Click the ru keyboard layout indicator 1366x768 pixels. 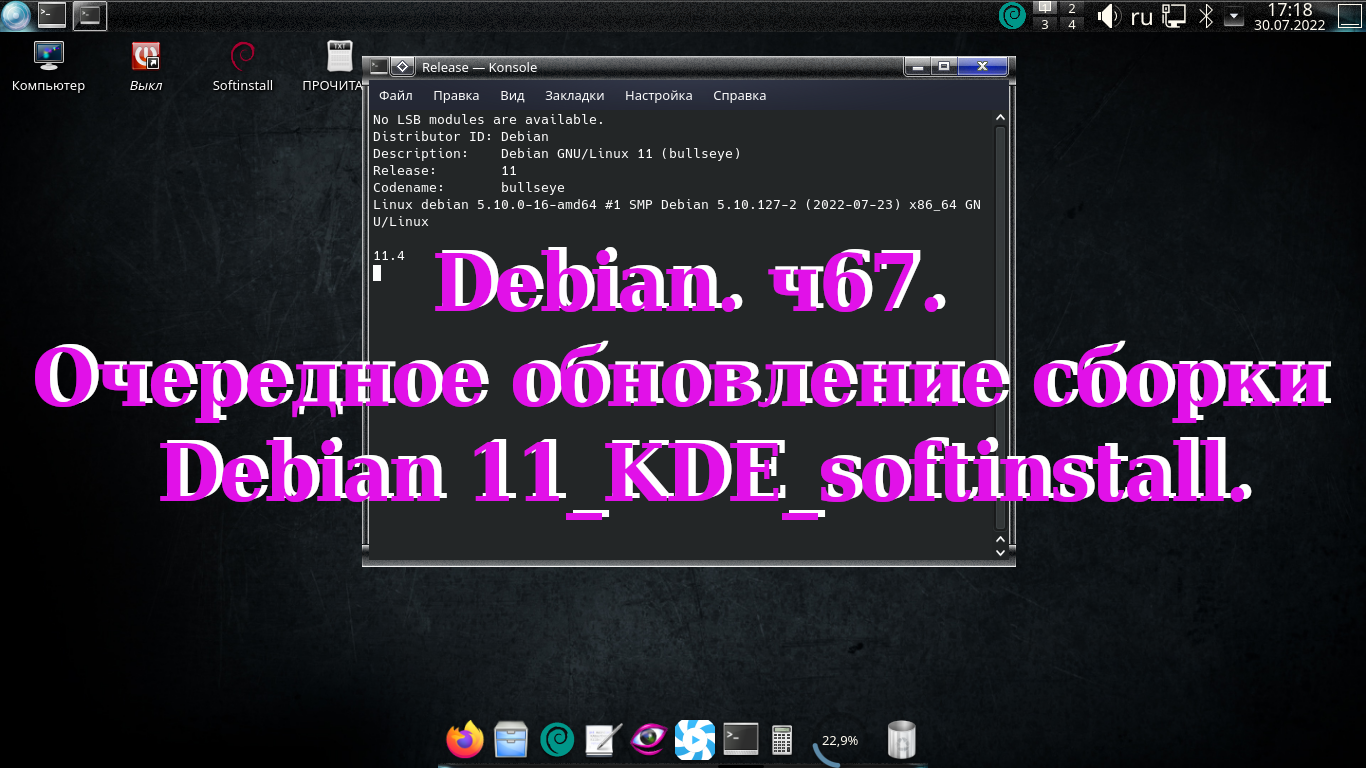(1142, 16)
